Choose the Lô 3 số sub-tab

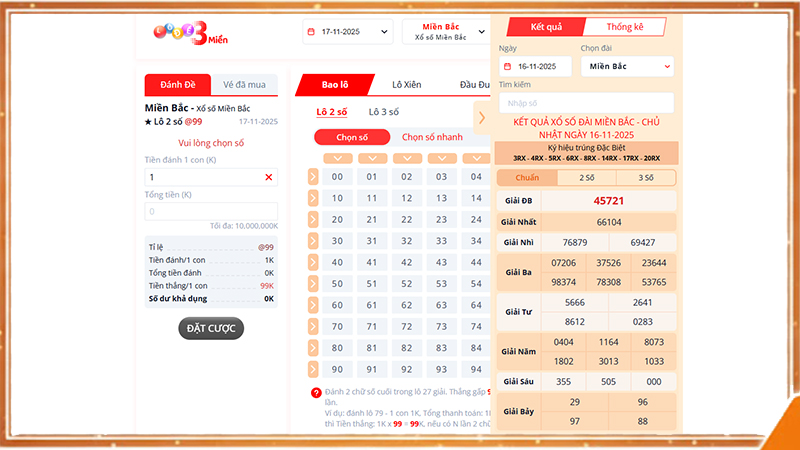[384, 112]
